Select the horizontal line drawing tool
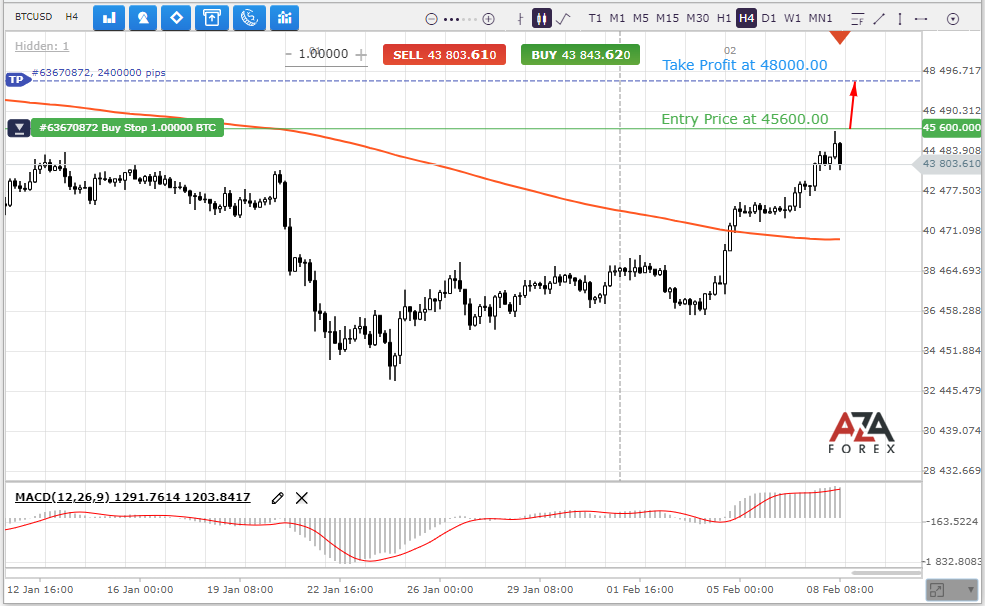Image resolution: width=985 pixels, height=606 pixels. click(921, 19)
